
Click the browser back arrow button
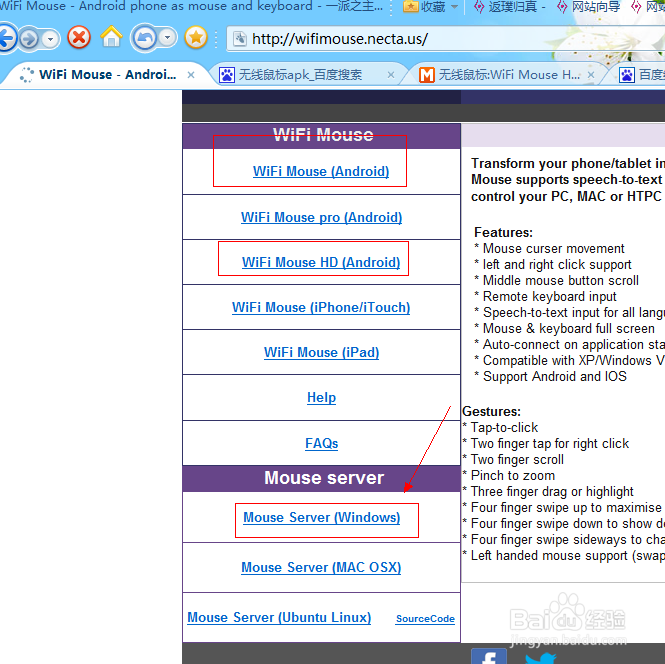pos(6,39)
